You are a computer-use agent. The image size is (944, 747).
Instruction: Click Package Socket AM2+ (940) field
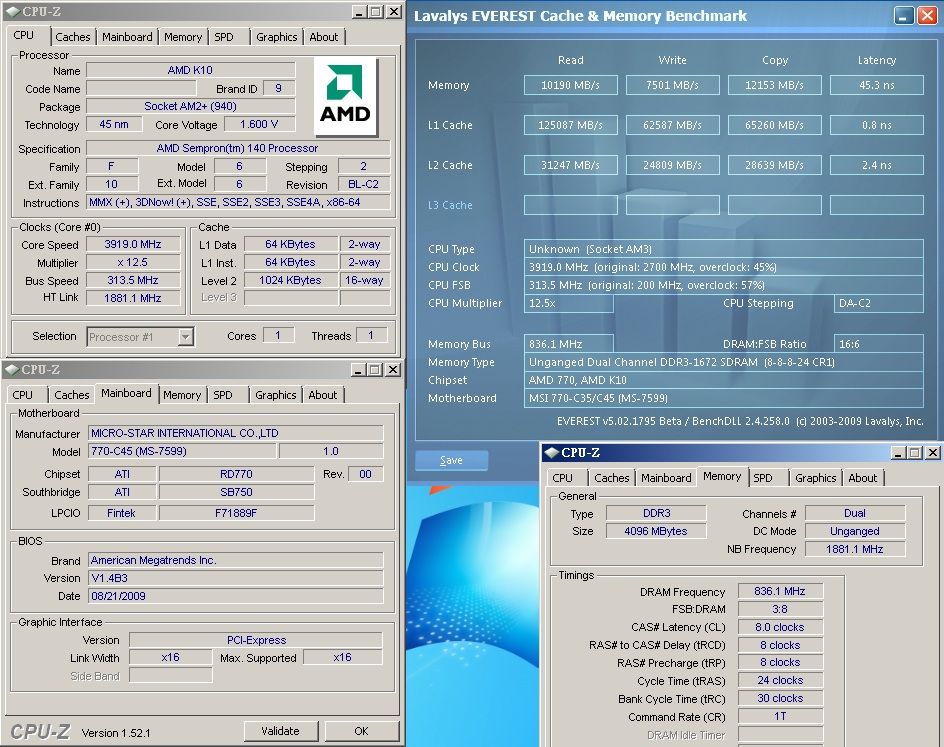(191, 107)
